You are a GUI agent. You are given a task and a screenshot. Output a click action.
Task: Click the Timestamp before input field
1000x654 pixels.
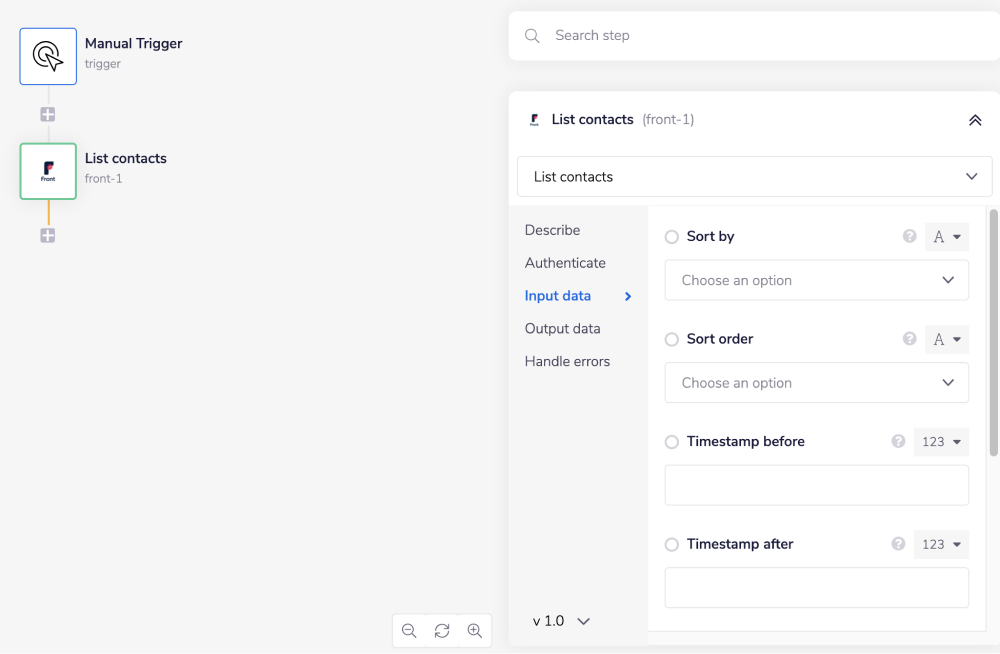816,485
